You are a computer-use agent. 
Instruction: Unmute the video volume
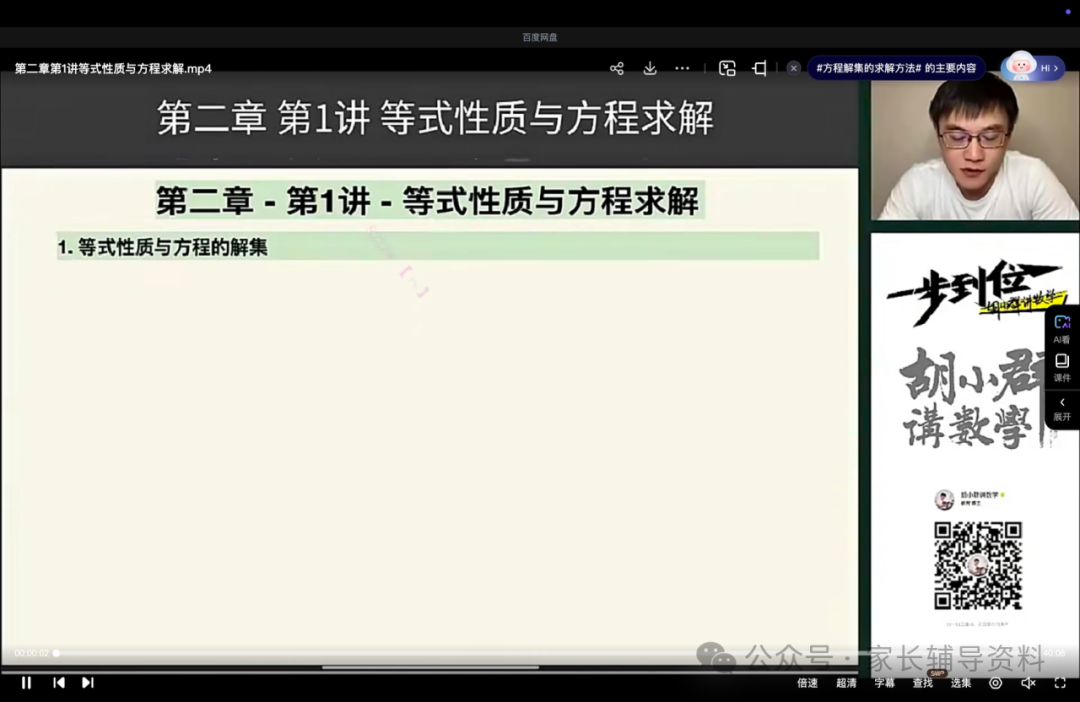tap(1028, 683)
